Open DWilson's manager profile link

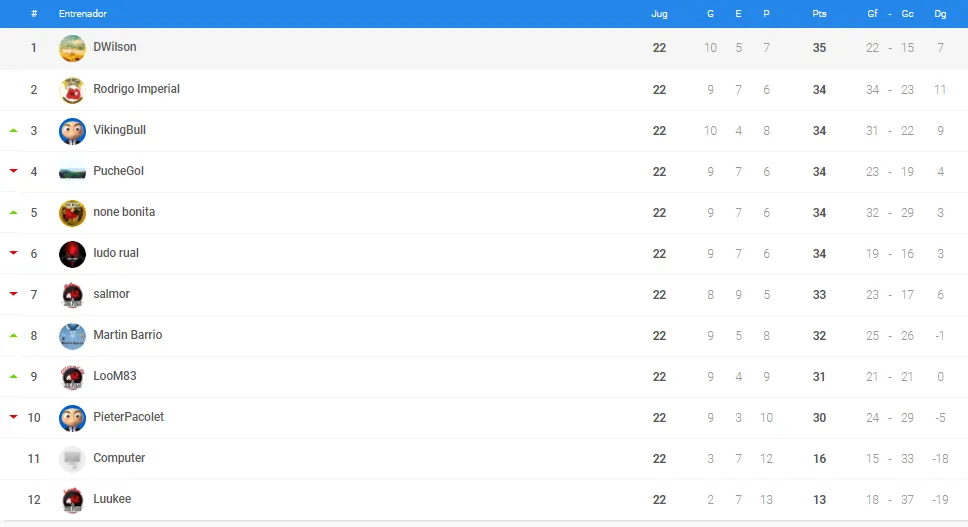coord(115,47)
